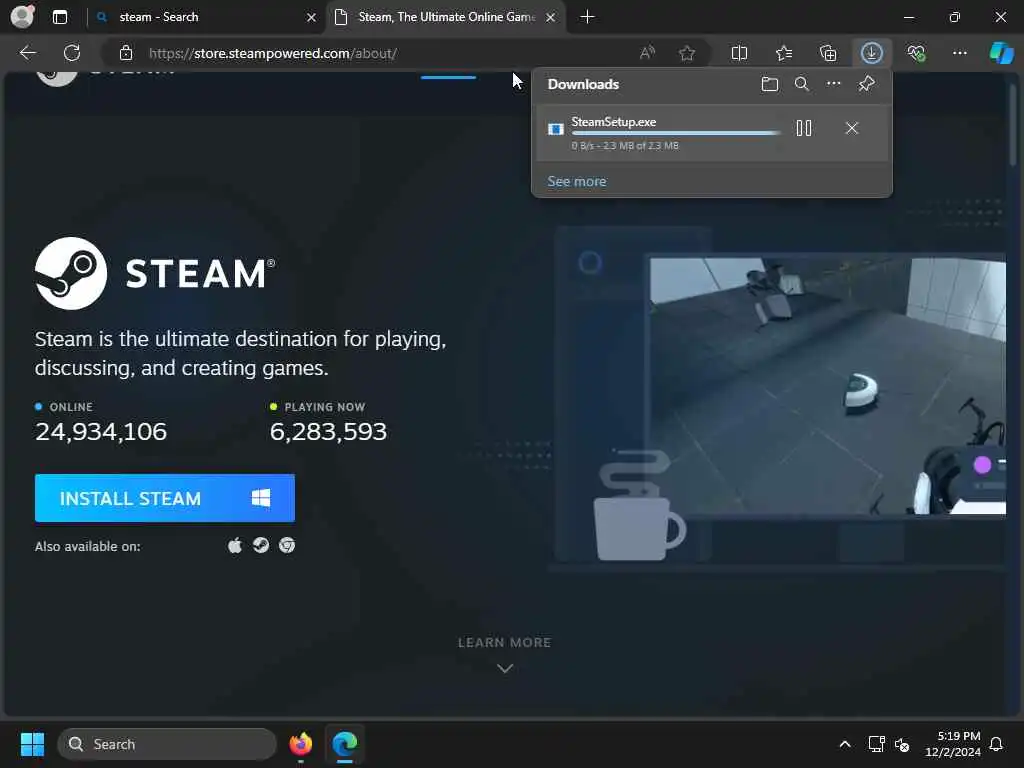The height and width of the screenshot is (768, 1024).
Task: Open the notifications bell icon
Action: coord(997,744)
